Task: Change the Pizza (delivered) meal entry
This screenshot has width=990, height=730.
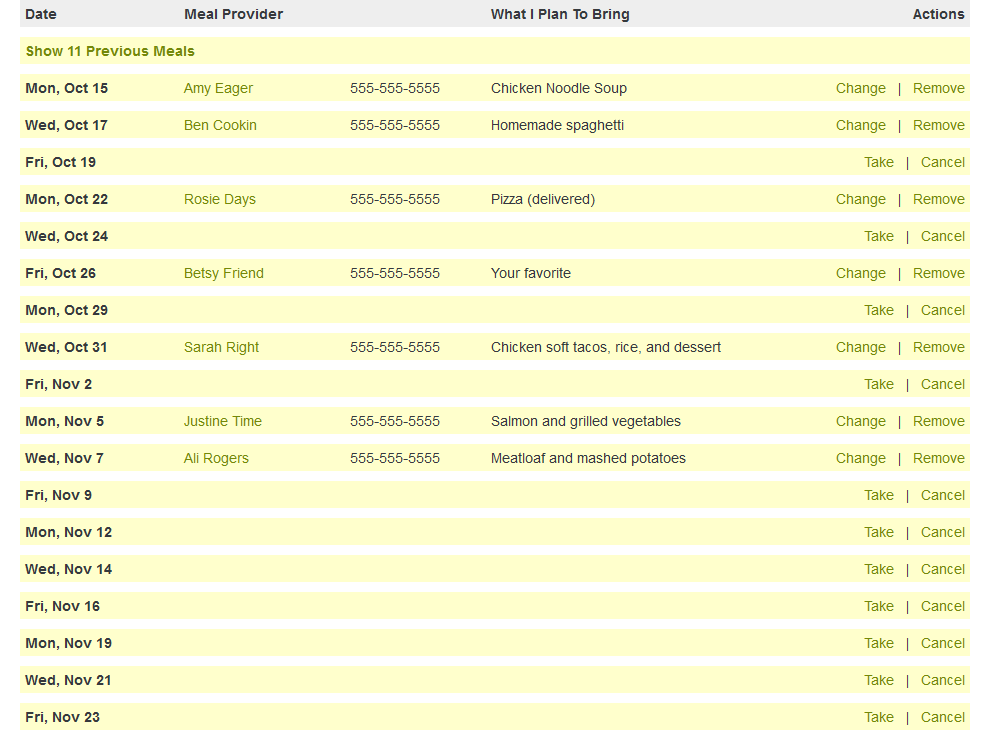Action: point(860,199)
